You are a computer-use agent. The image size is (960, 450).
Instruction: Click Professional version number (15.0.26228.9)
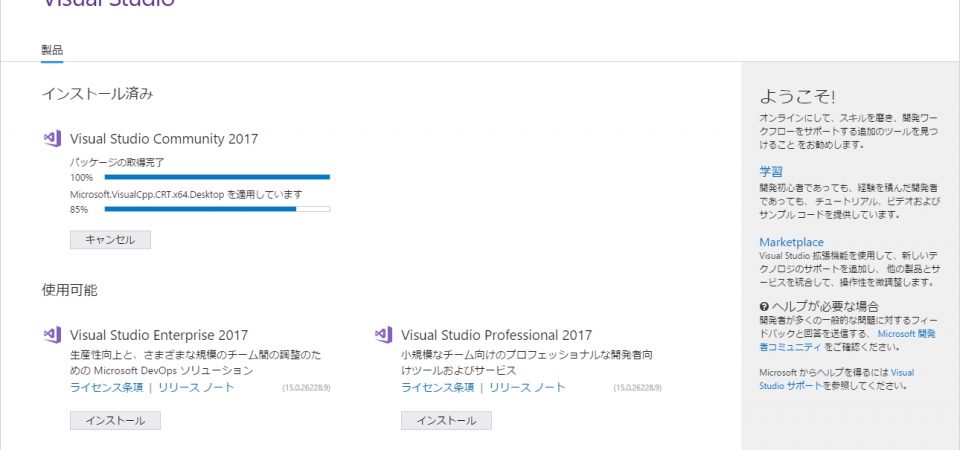[x=637, y=388]
